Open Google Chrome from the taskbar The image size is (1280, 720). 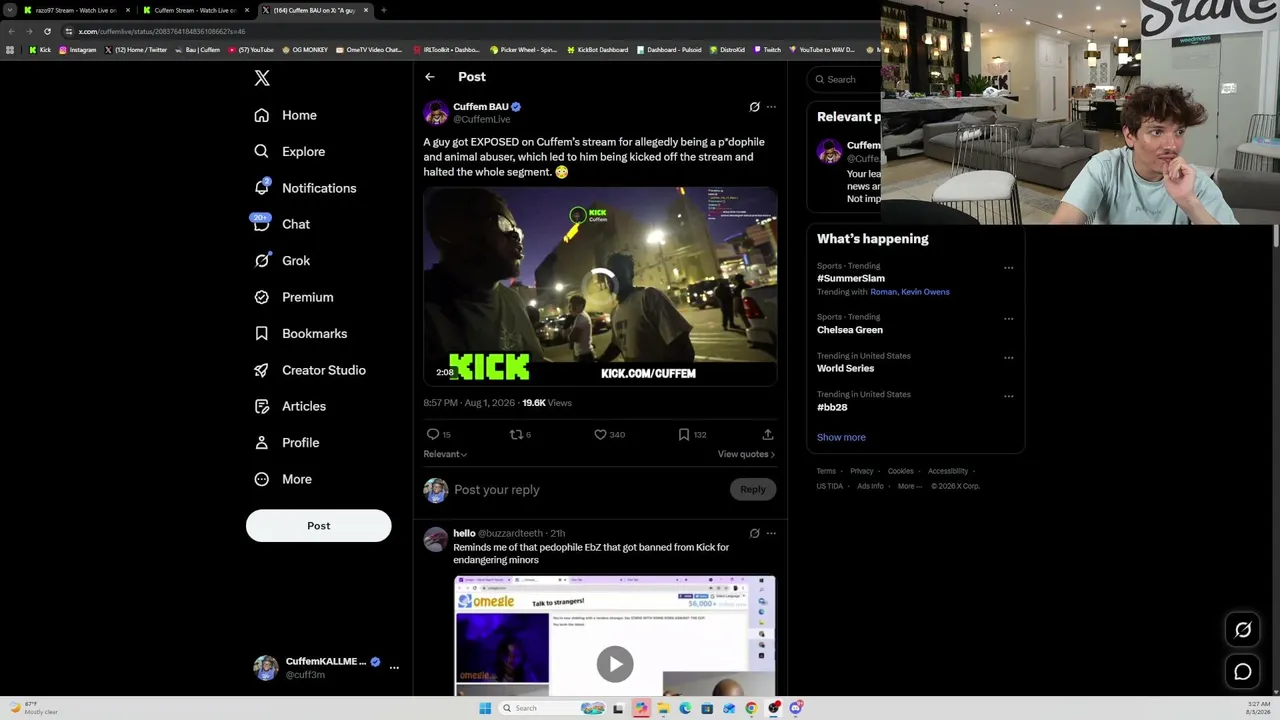tap(751, 708)
